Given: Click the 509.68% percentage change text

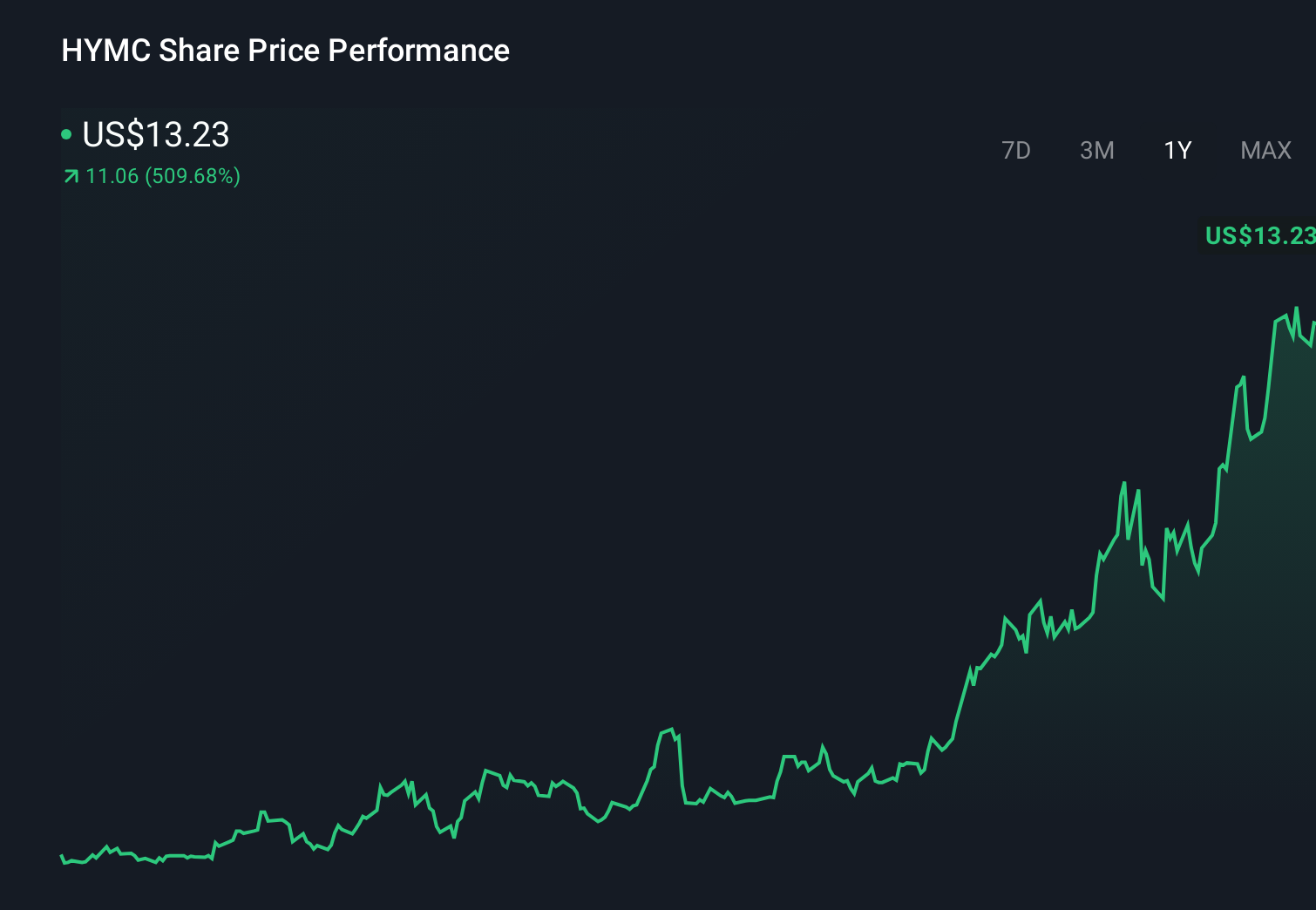Looking at the screenshot, I should (193, 176).
